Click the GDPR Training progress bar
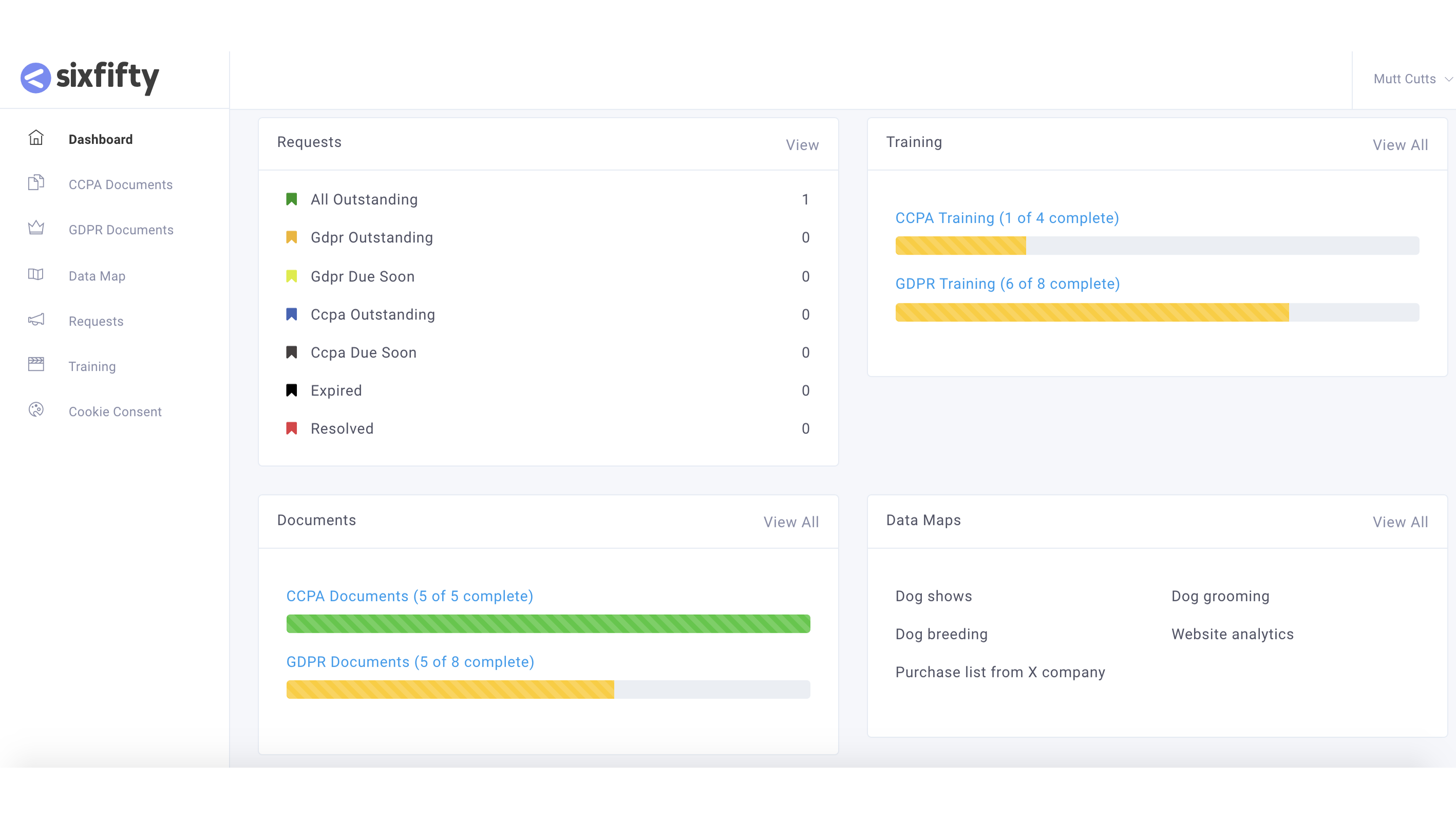 (1157, 313)
